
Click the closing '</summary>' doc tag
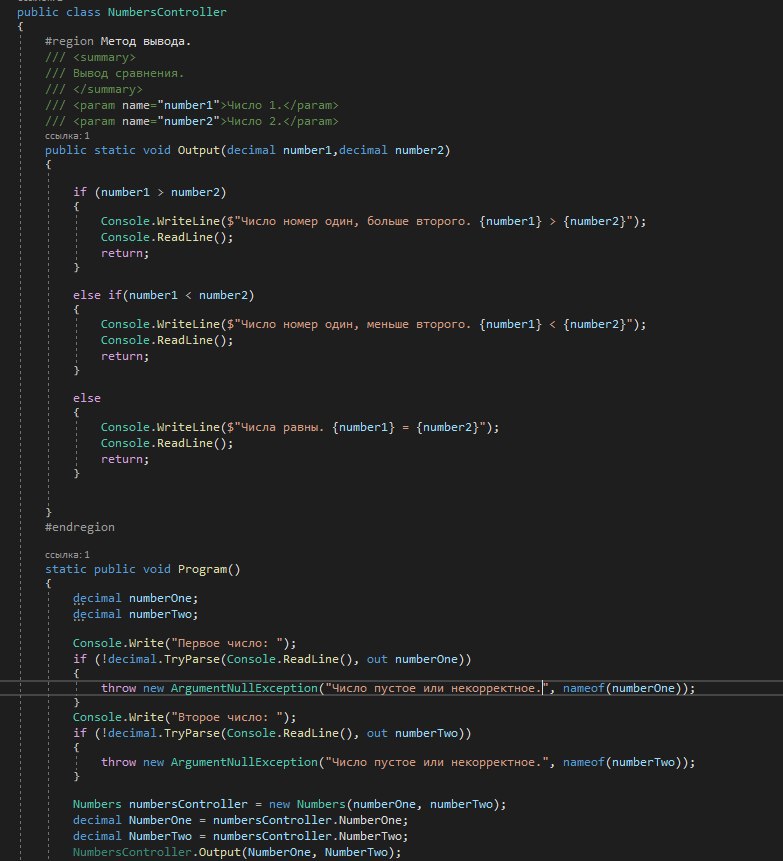(x=108, y=89)
